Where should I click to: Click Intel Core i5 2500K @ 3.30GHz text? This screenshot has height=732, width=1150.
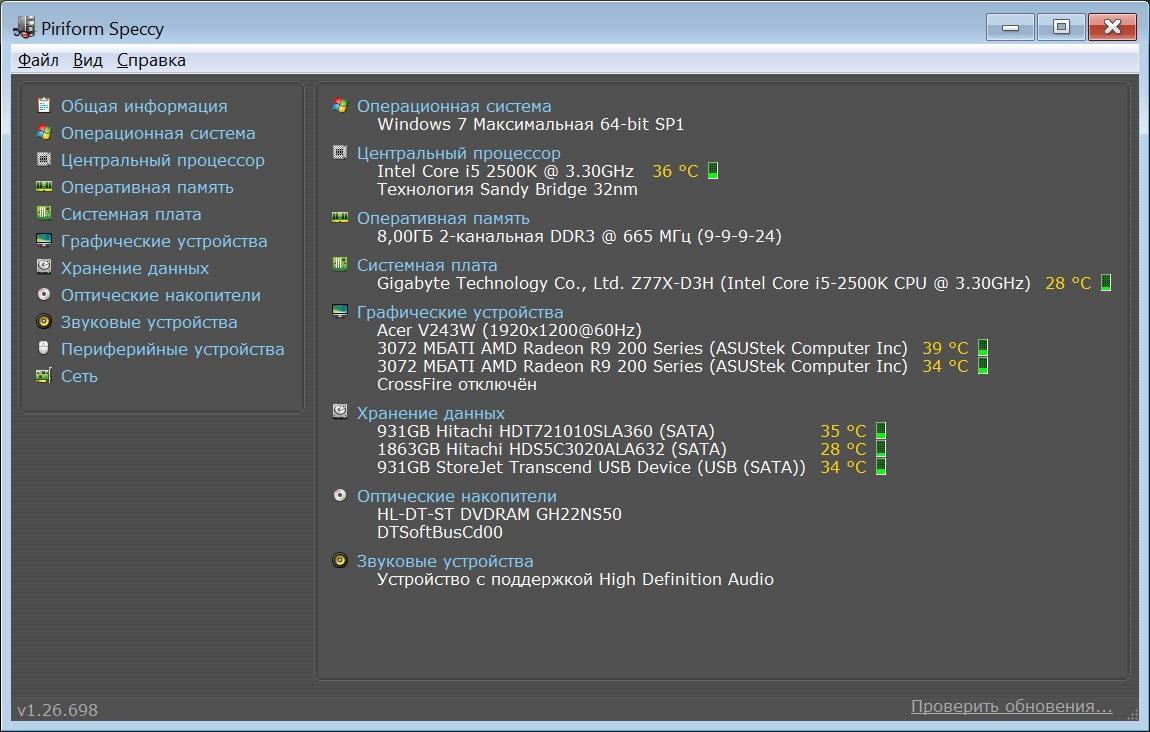505,171
